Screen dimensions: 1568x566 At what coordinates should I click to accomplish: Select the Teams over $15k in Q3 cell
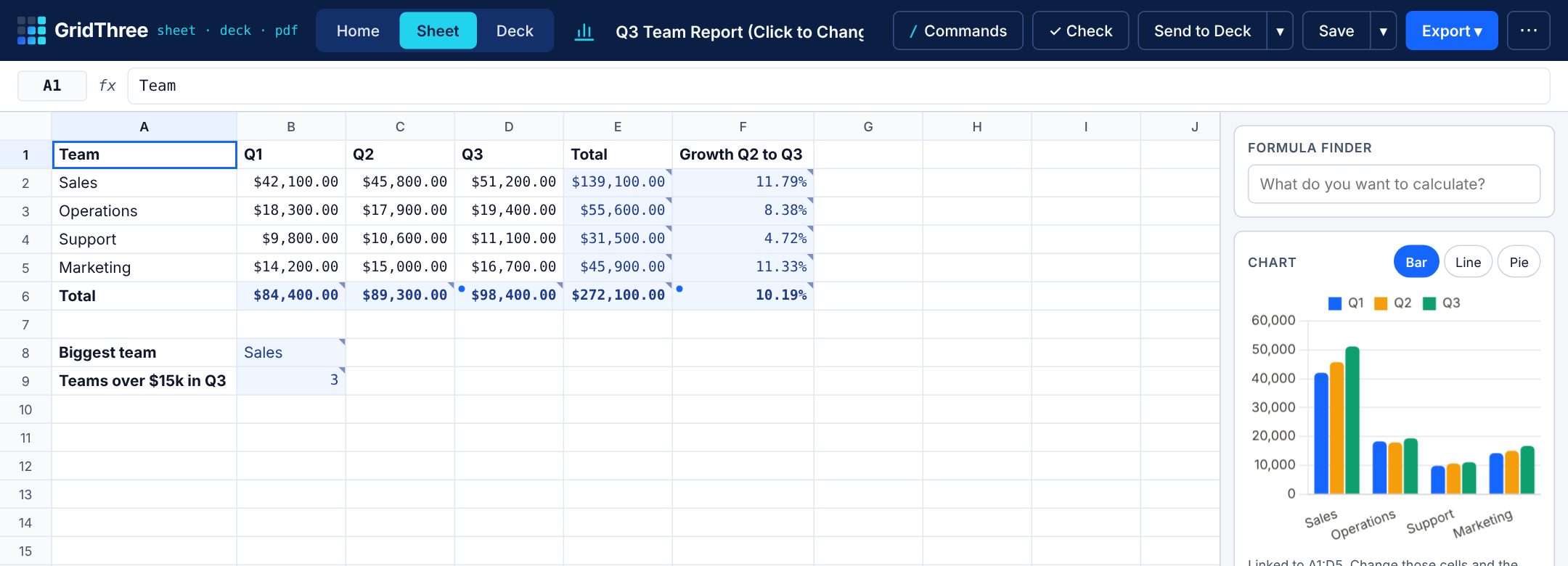click(144, 381)
